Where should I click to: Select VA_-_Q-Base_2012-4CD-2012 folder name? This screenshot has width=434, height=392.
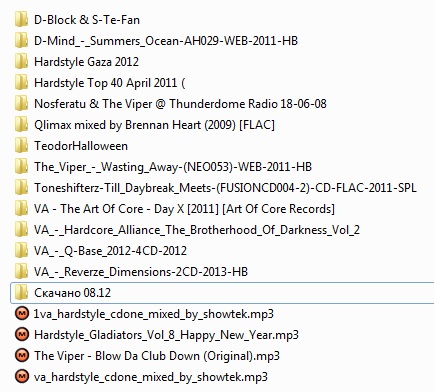110,251
